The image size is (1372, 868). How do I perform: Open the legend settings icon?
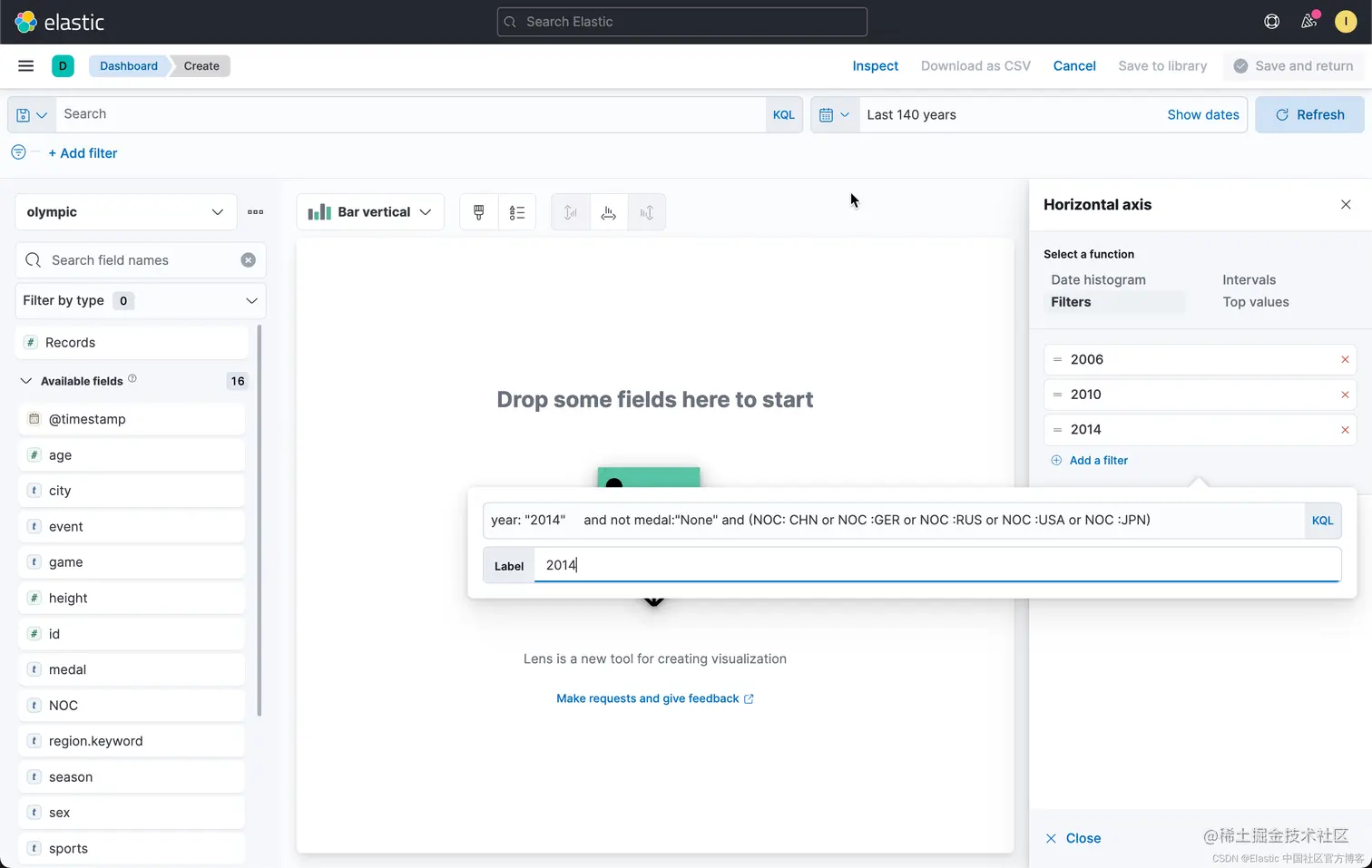(x=517, y=212)
